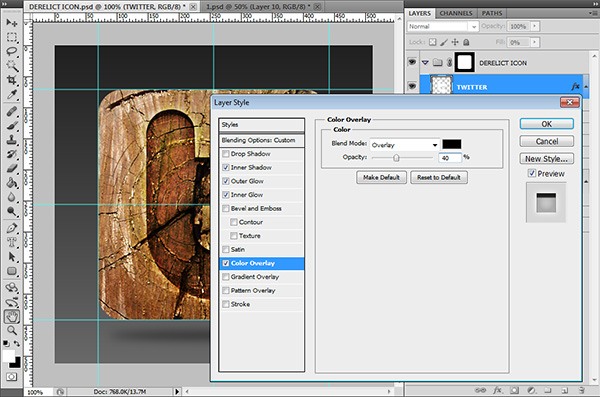
Task: Toggle Quick Mask mode icon
Action: (11, 377)
